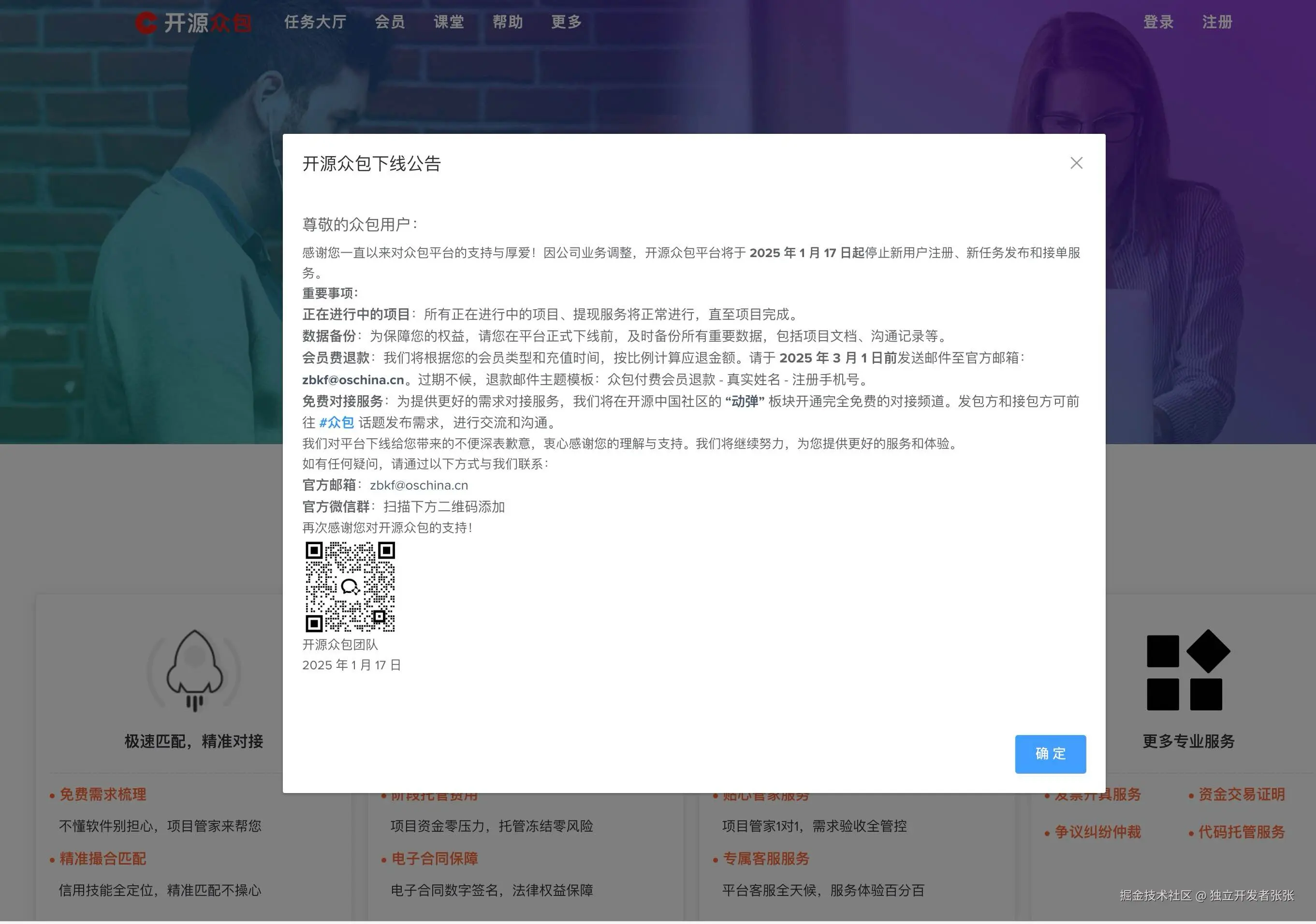Click the 登录 link
The image size is (1316, 924).
pyautogui.click(x=1158, y=22)
